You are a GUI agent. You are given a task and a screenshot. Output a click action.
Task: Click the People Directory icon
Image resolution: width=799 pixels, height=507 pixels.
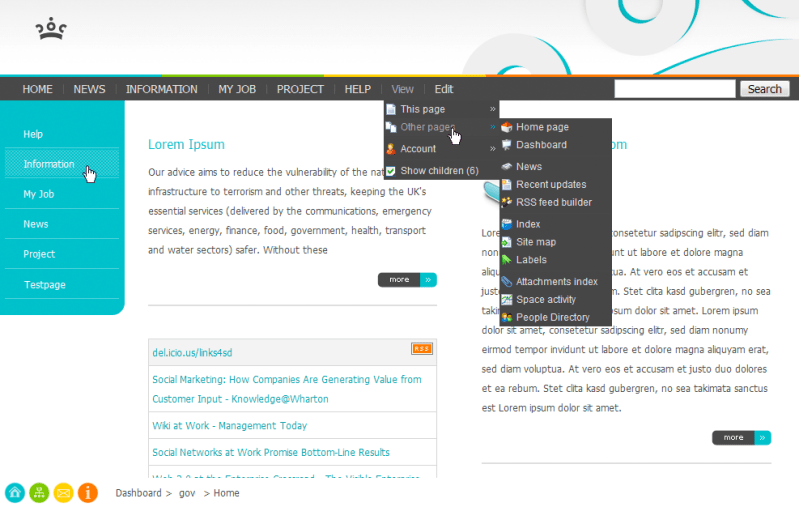[507, 317]
